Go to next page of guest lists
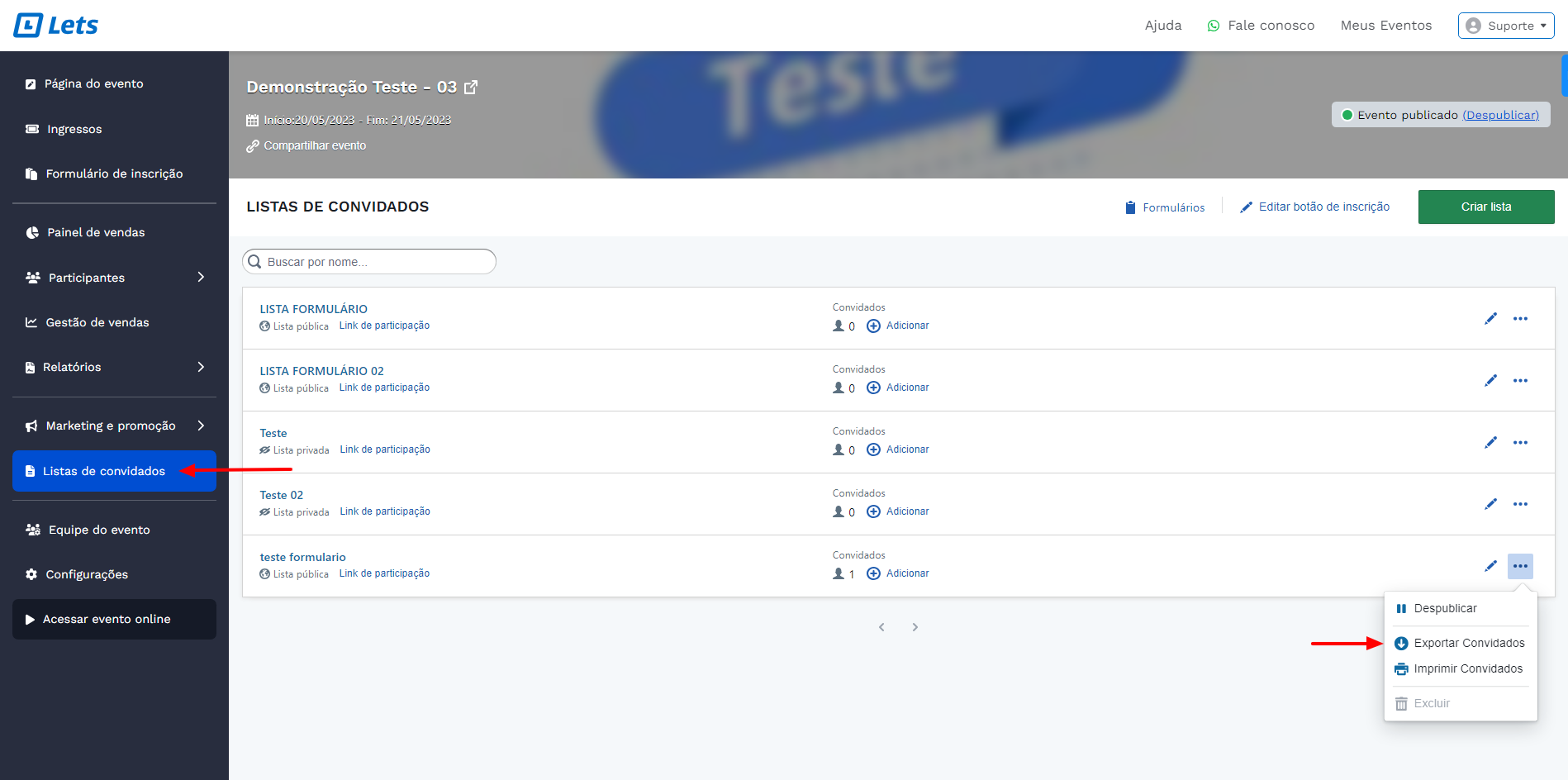This screenshot has height=780, width=1568. pyautogui.click(x=915, y=627)
